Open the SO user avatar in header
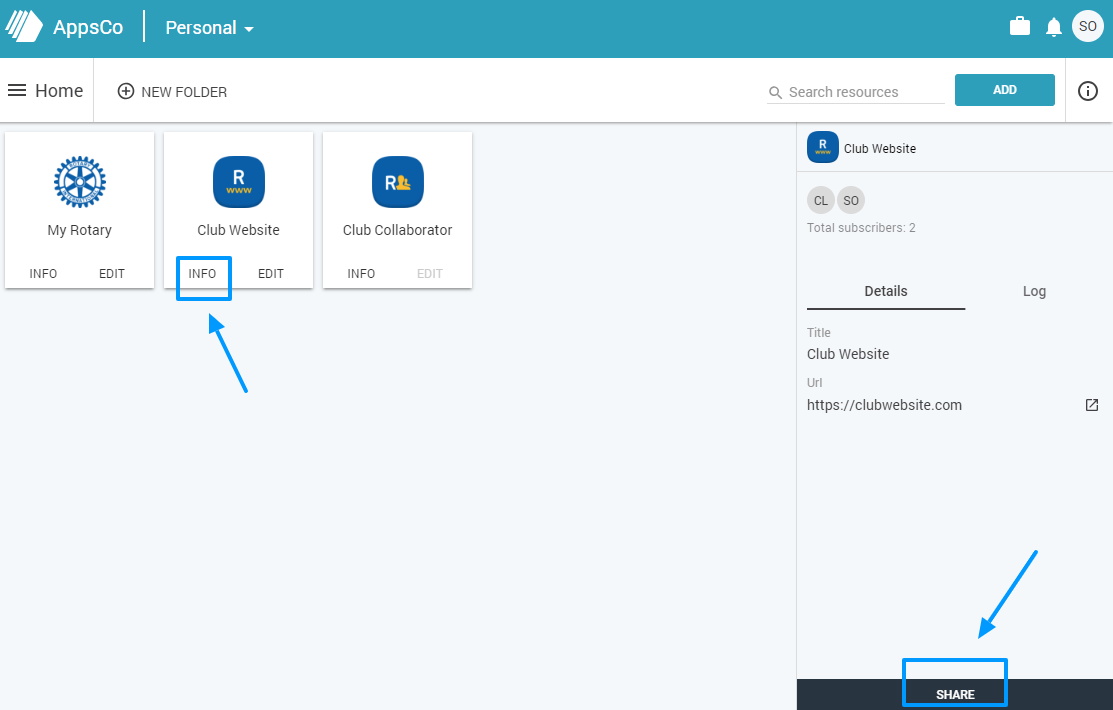 (x=1087, y=26)
